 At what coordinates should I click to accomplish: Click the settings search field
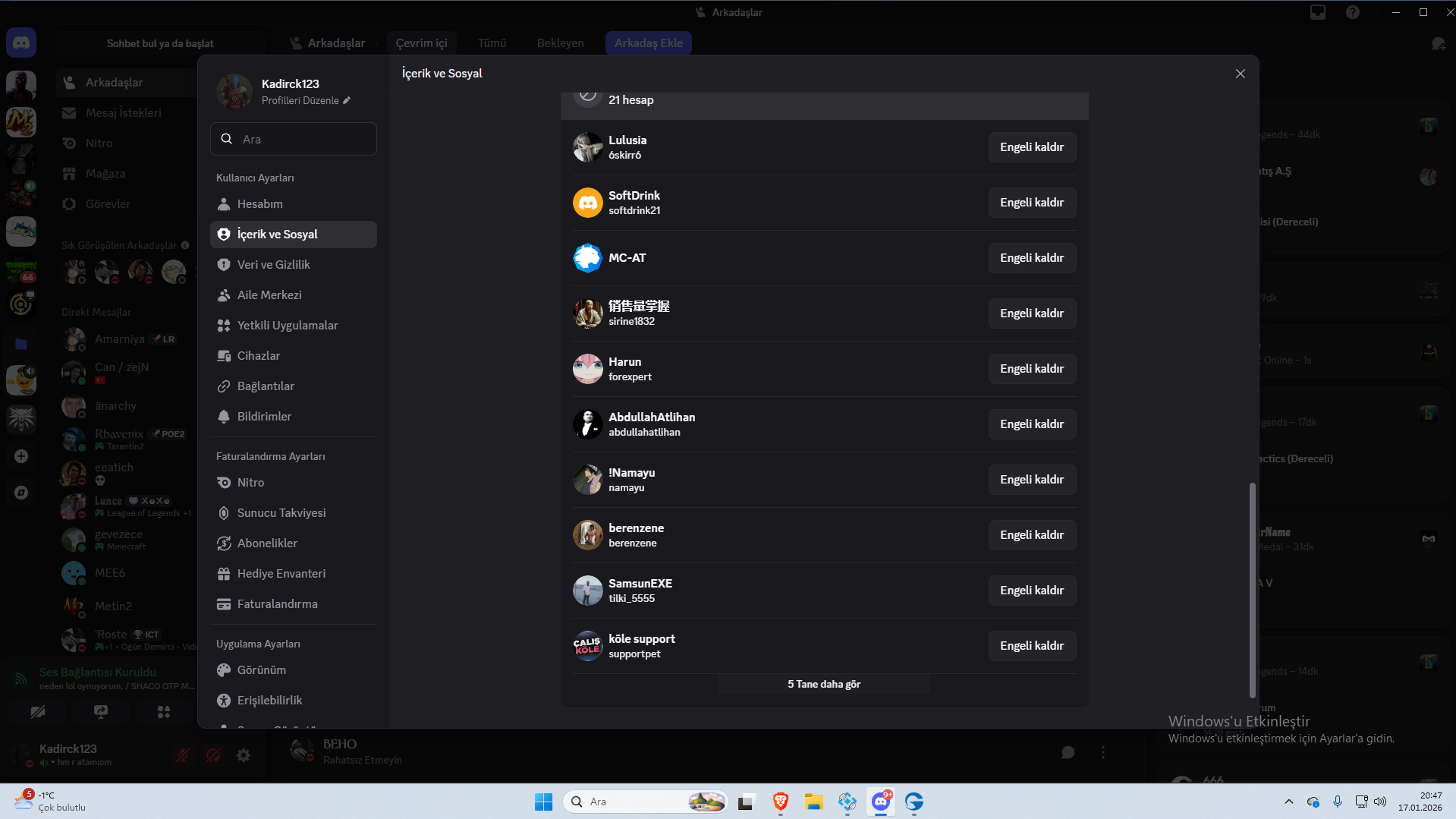293,139
